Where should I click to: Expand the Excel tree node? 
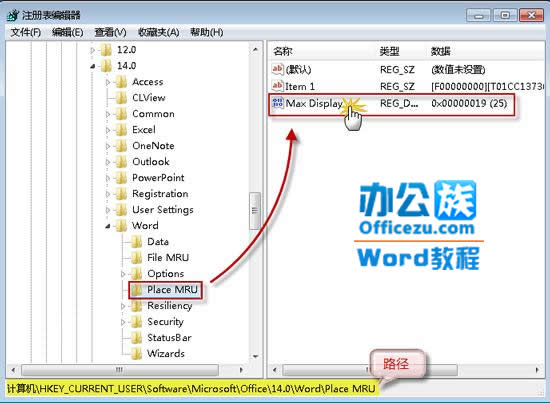point(108,130)
